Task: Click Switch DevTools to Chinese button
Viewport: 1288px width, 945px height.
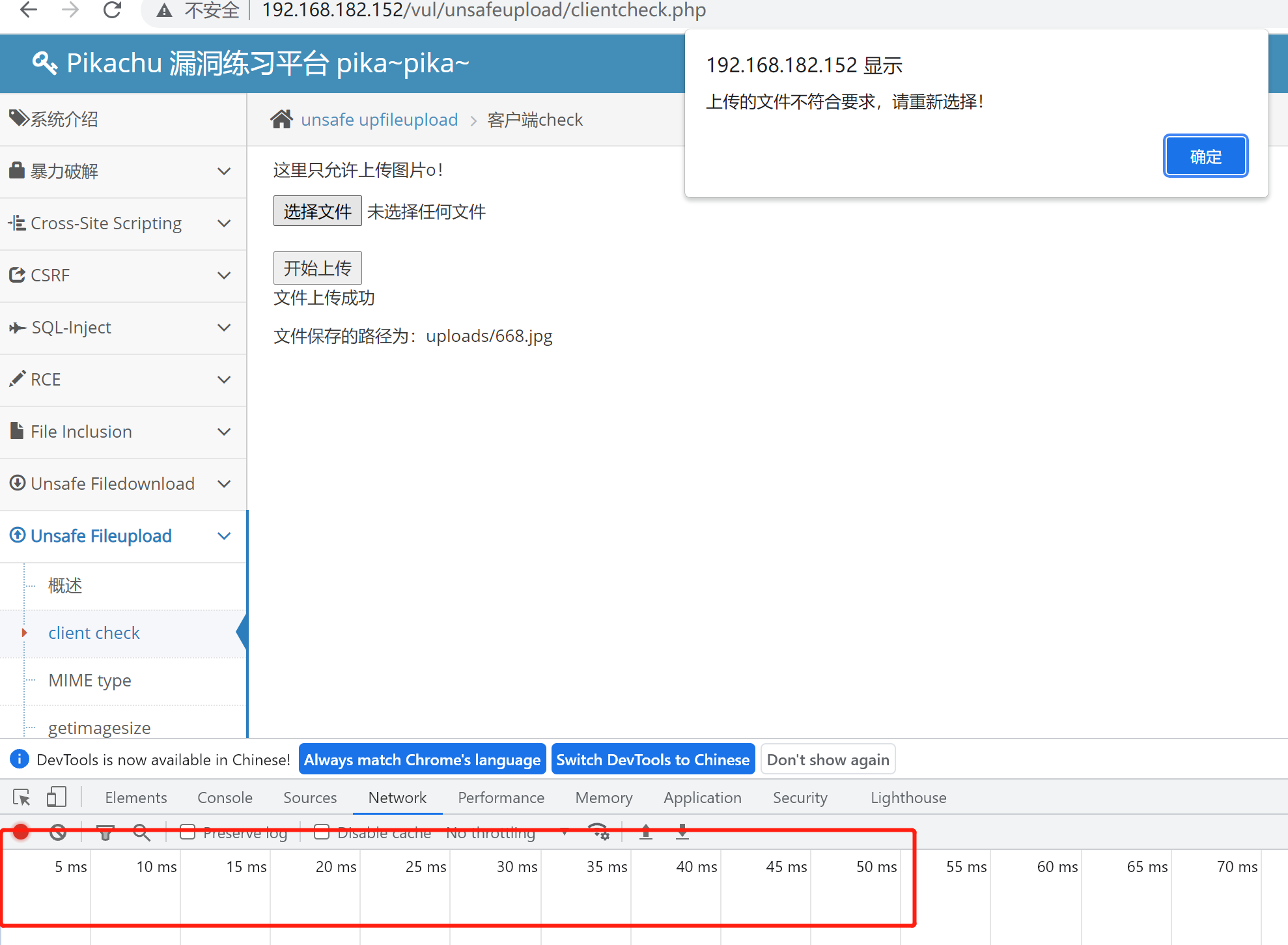Action: click(652, 760)
